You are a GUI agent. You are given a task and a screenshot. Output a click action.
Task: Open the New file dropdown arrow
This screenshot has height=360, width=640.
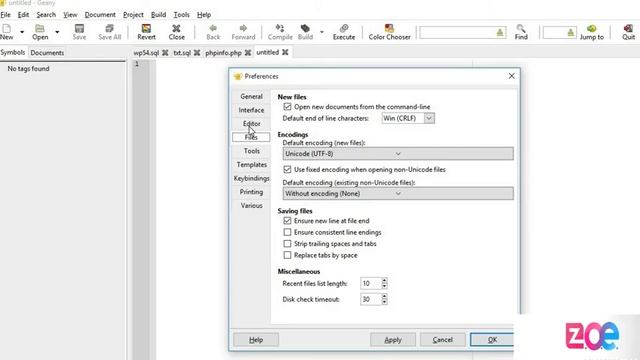click(22, 32)
